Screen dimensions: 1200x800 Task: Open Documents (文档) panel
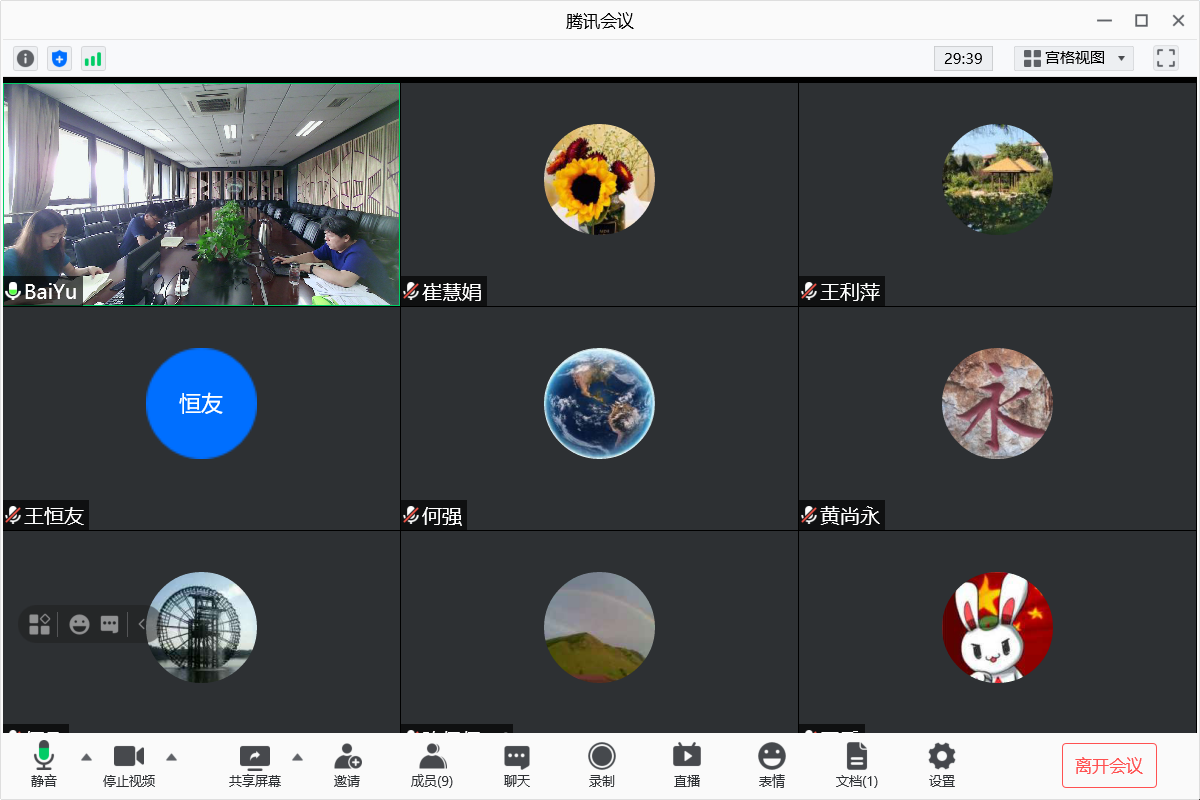[857, 765]
